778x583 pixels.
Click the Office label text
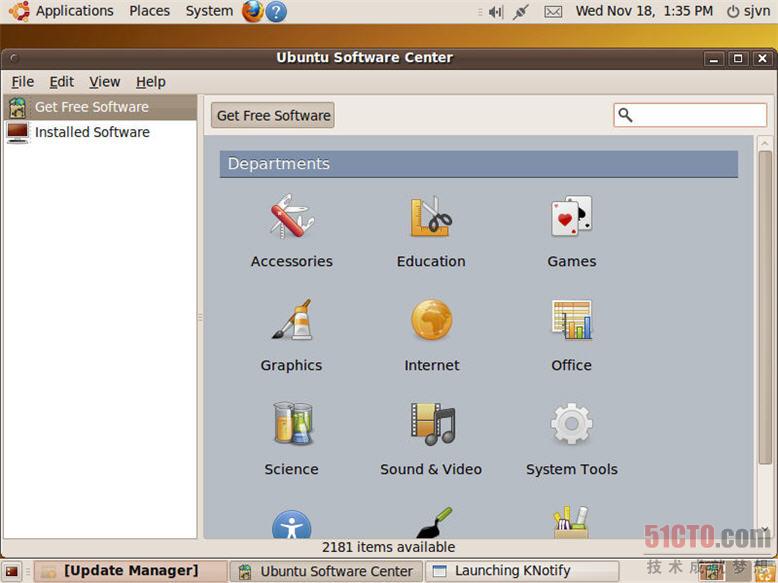point(572,366)
